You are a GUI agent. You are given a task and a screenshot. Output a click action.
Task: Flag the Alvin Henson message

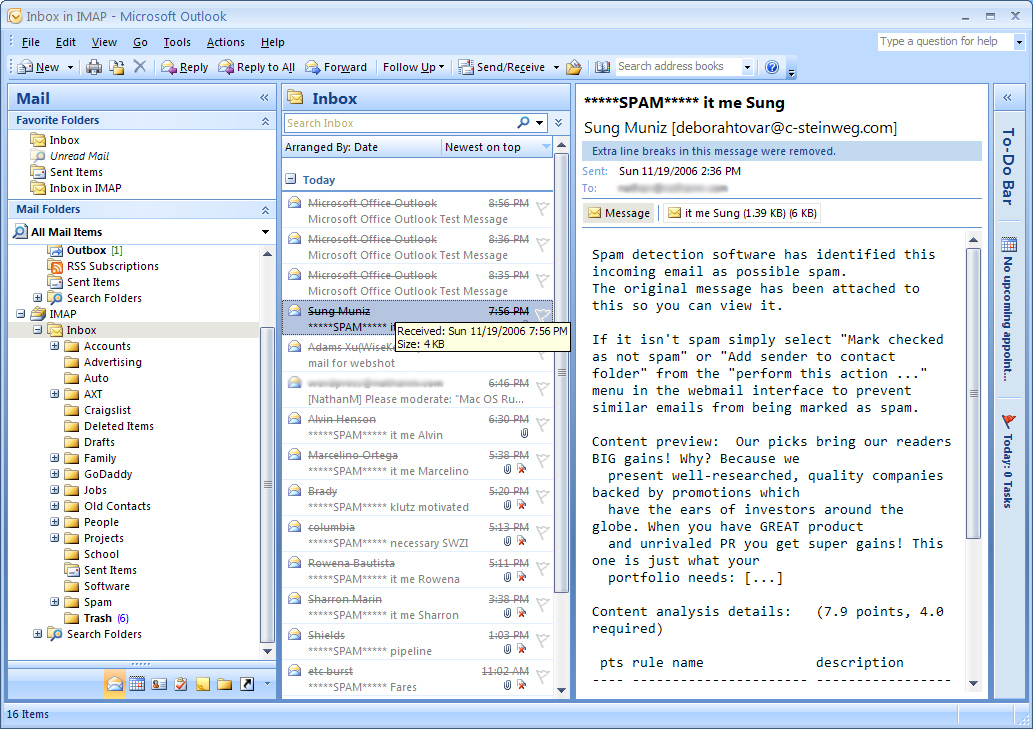[542, 424]
